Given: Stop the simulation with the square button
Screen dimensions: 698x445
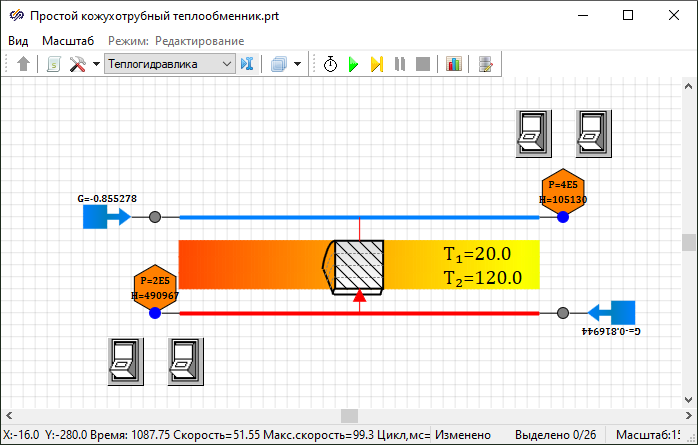Looking at the screenshot, I should (x=422, y=64).
